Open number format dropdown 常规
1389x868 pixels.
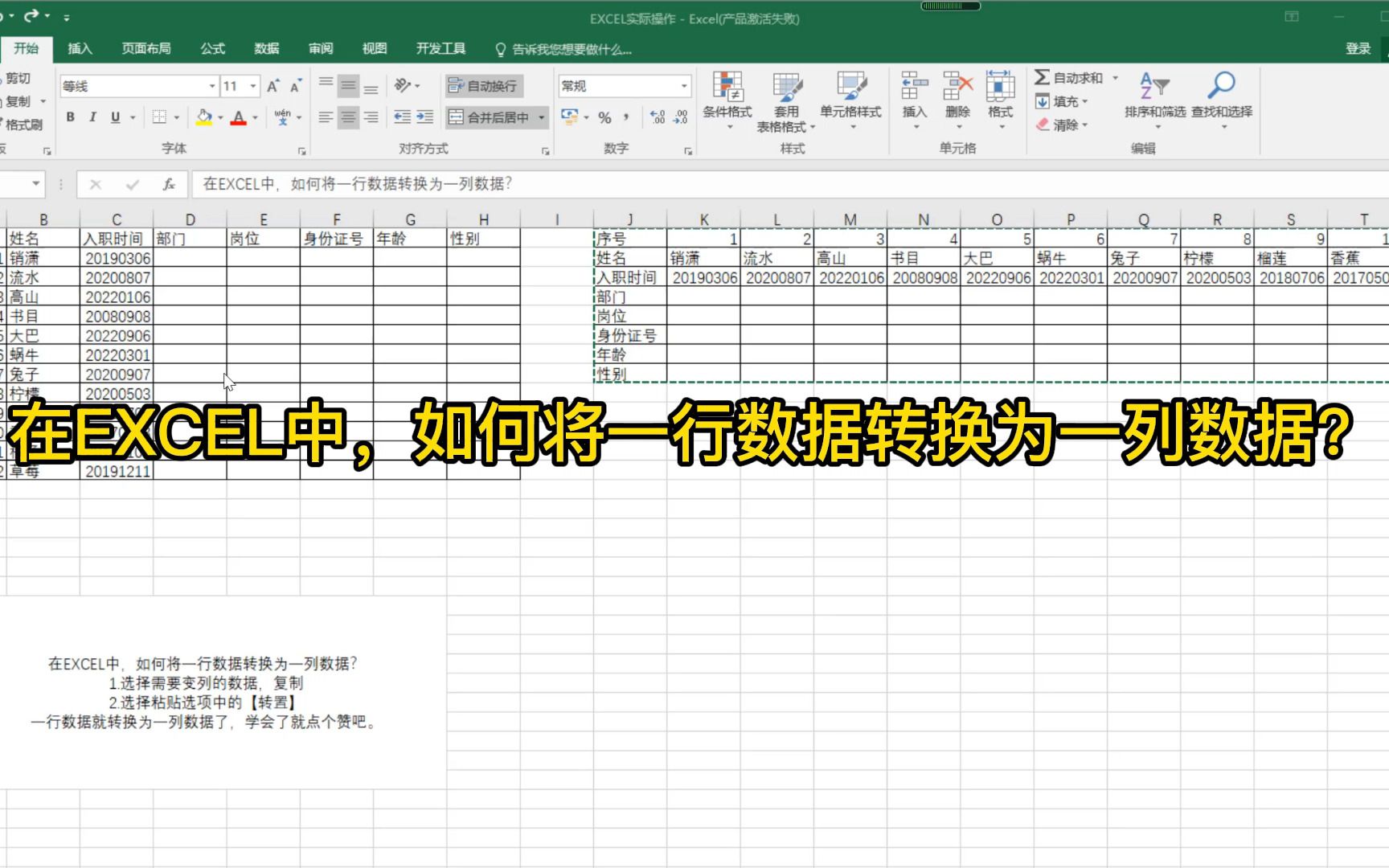pyautogui.click(x=684, y=86)
